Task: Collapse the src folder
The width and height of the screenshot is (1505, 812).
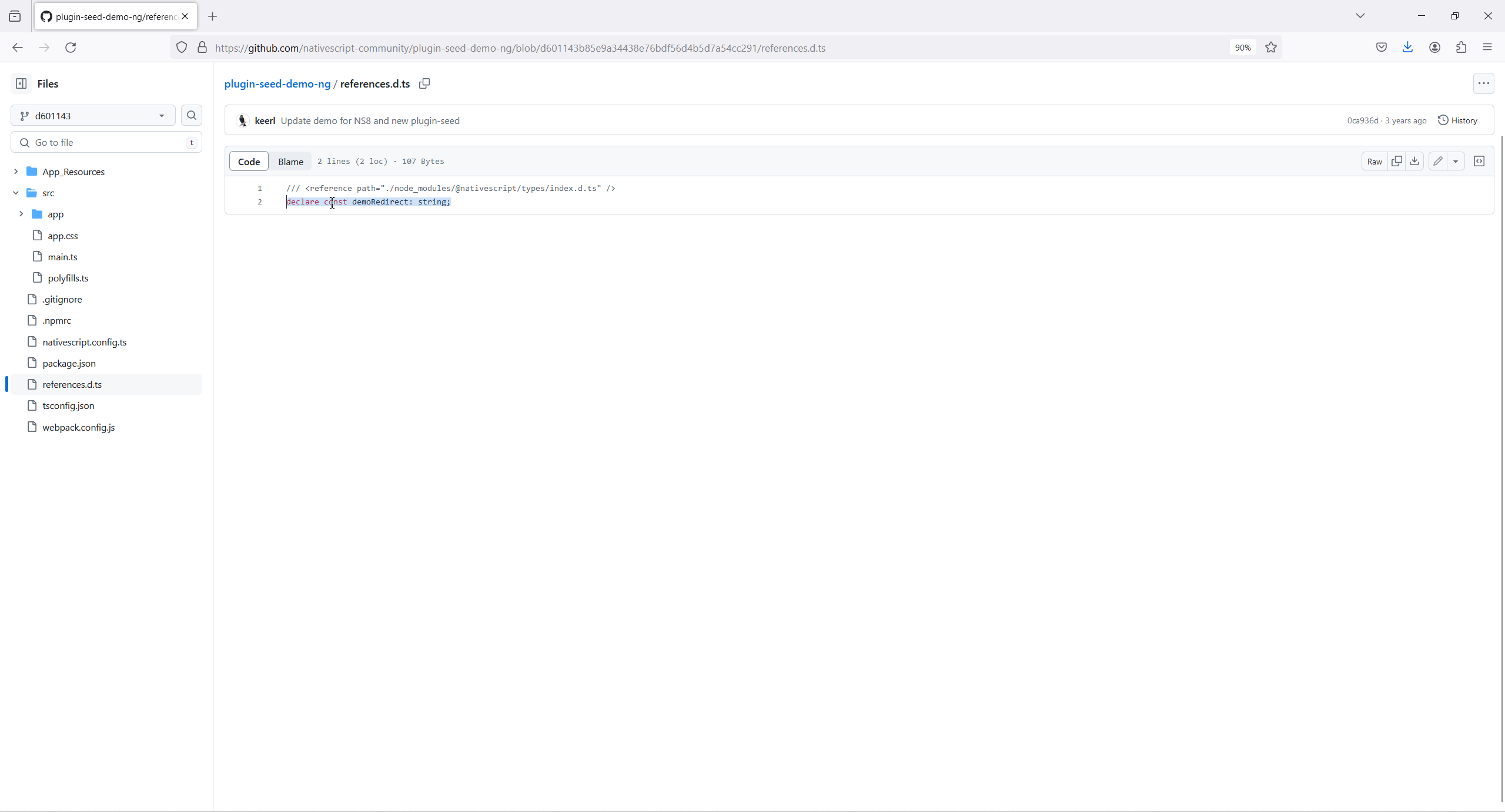Action: pyautogui.click(x=16, y=193)
